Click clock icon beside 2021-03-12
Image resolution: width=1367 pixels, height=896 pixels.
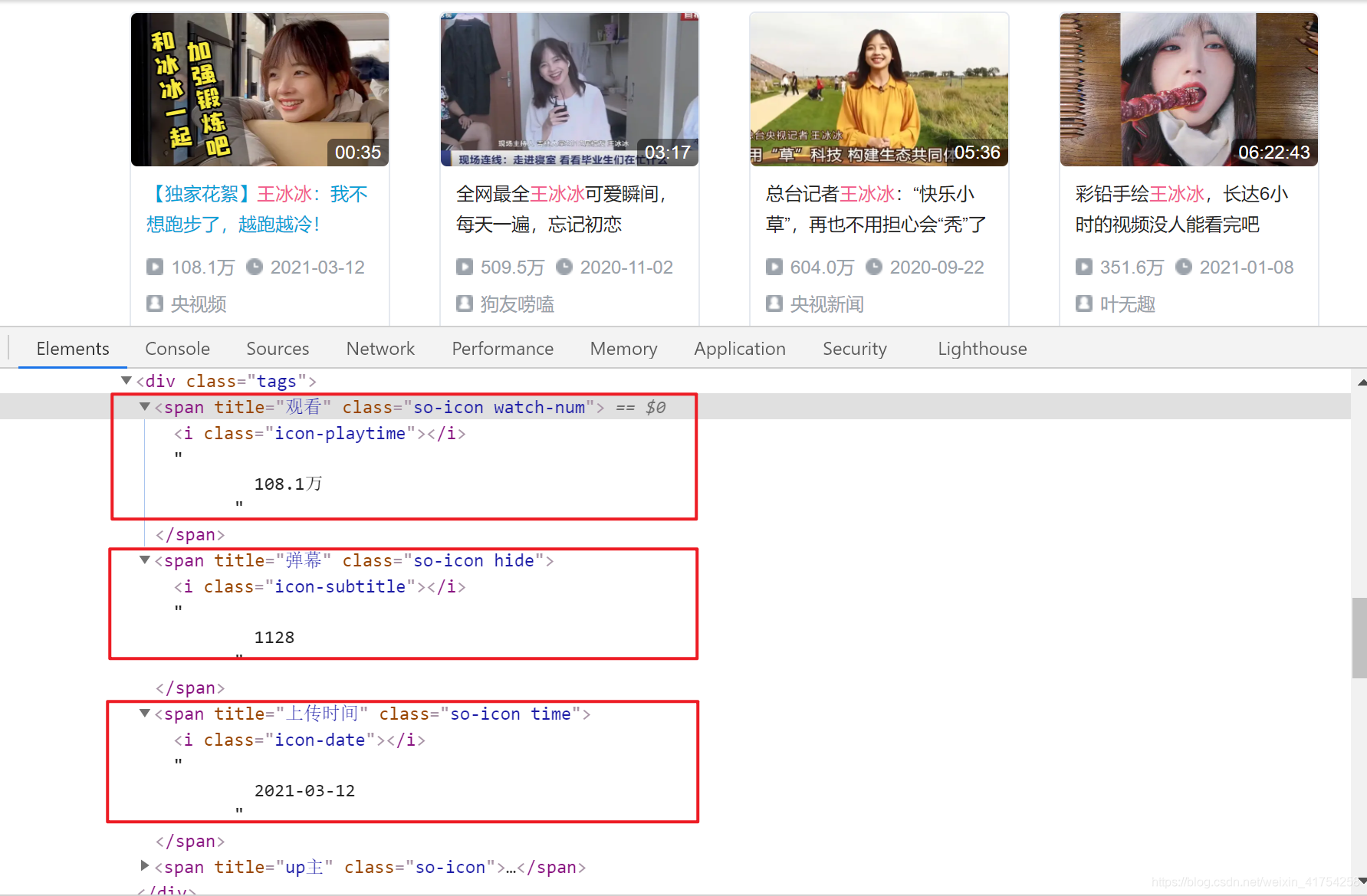coord(255,267)
